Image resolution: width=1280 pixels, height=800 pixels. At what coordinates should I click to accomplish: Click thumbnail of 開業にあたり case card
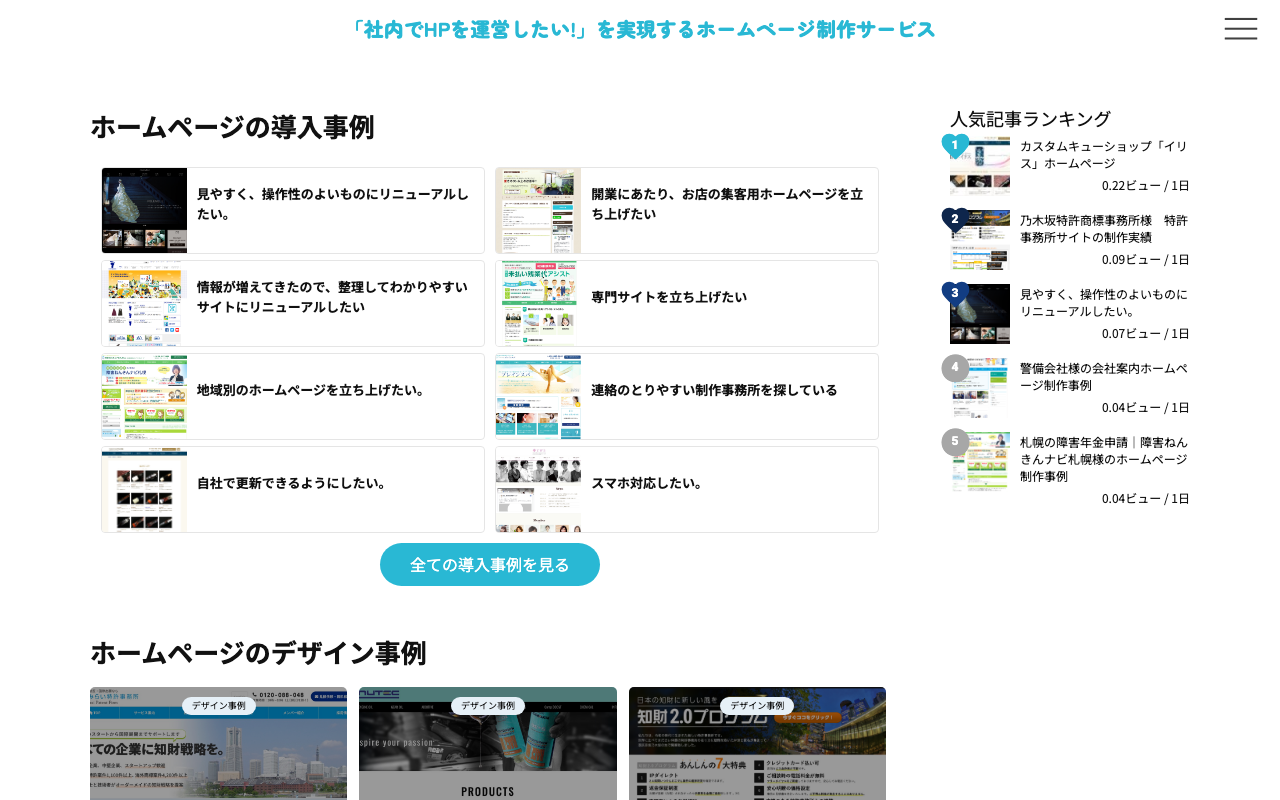[538, 210]
